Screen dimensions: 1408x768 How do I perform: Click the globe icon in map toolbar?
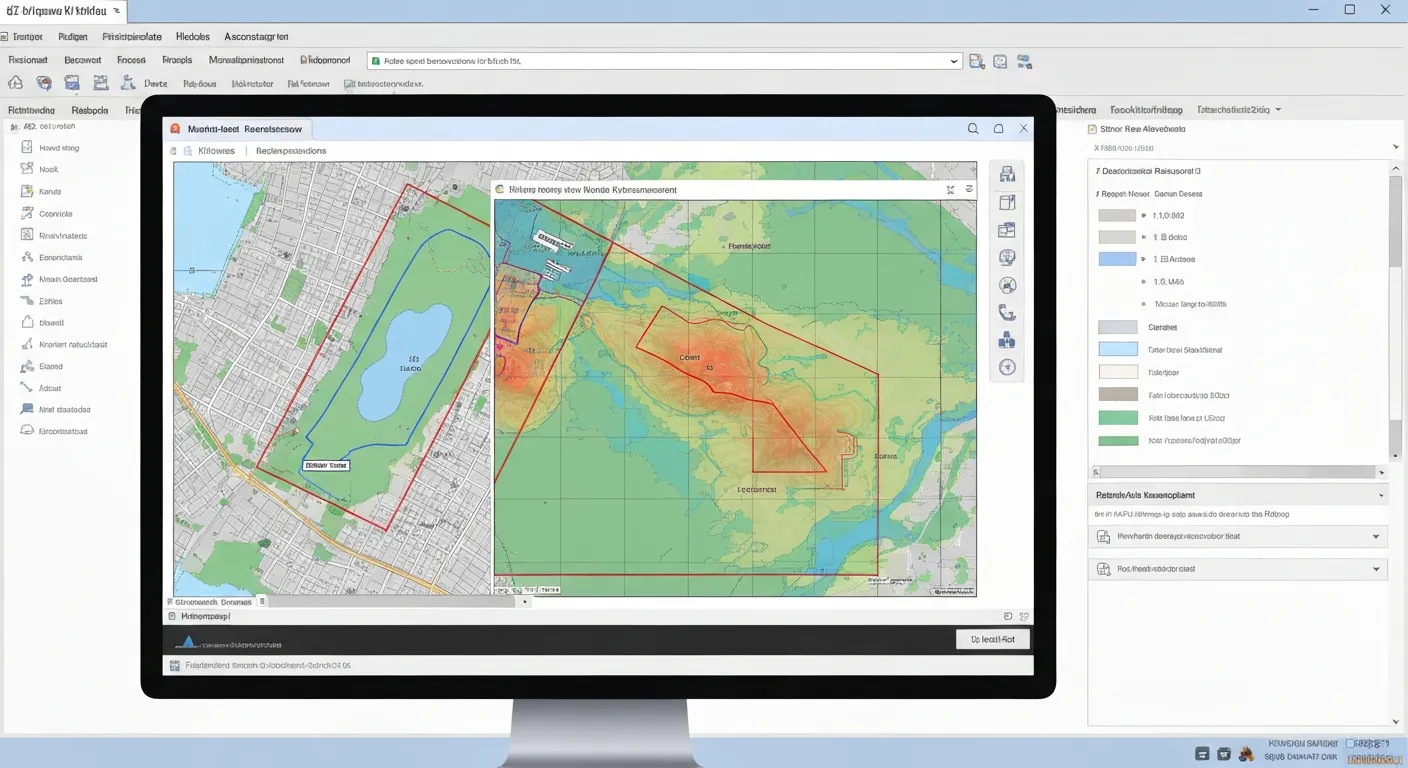(x=1007, y=258)
